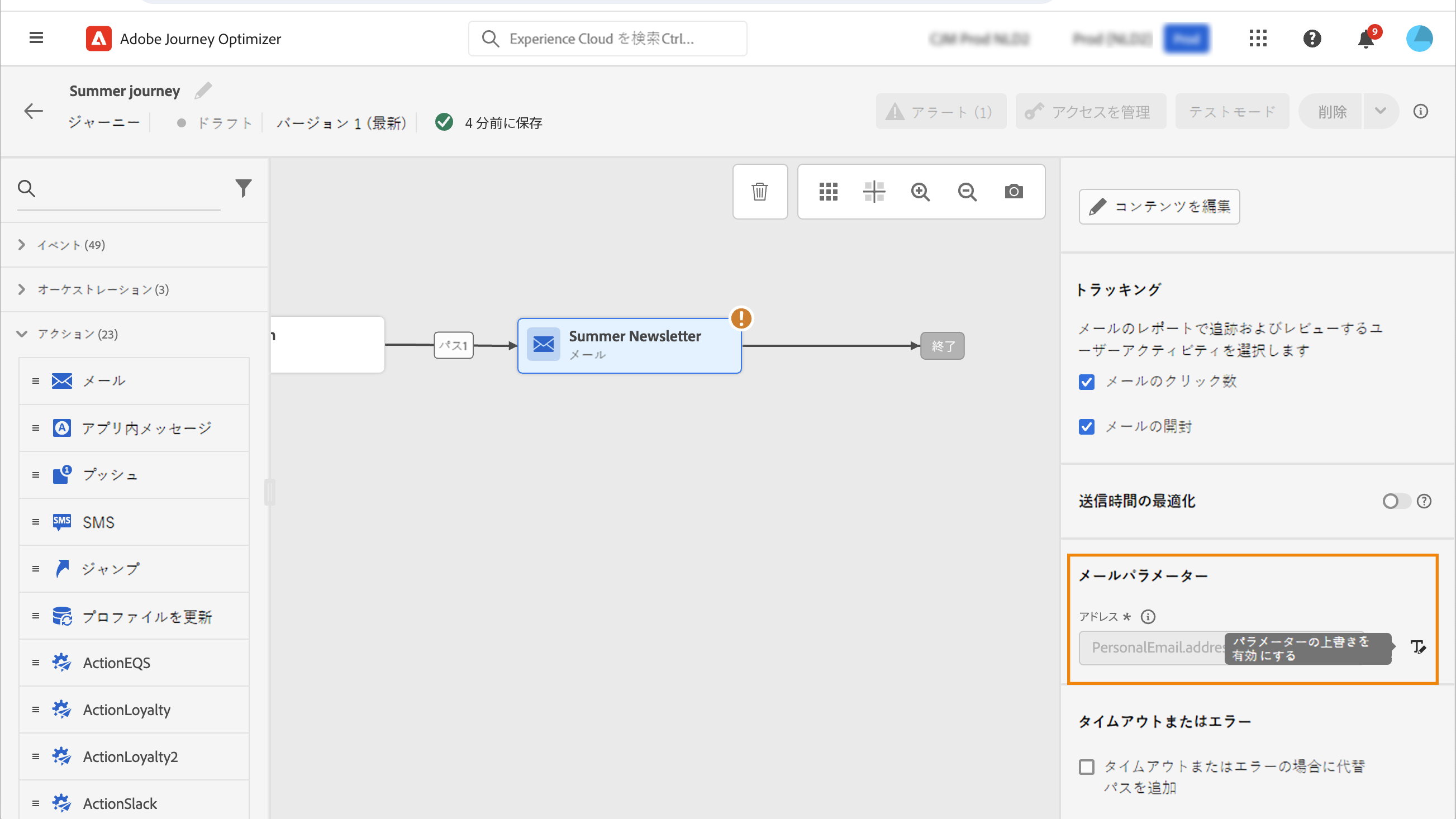Screen dimensions: 1456x819
Task: Check タイムアウトまたはエラー alternate path checkbox
Action: (1086, 767)
